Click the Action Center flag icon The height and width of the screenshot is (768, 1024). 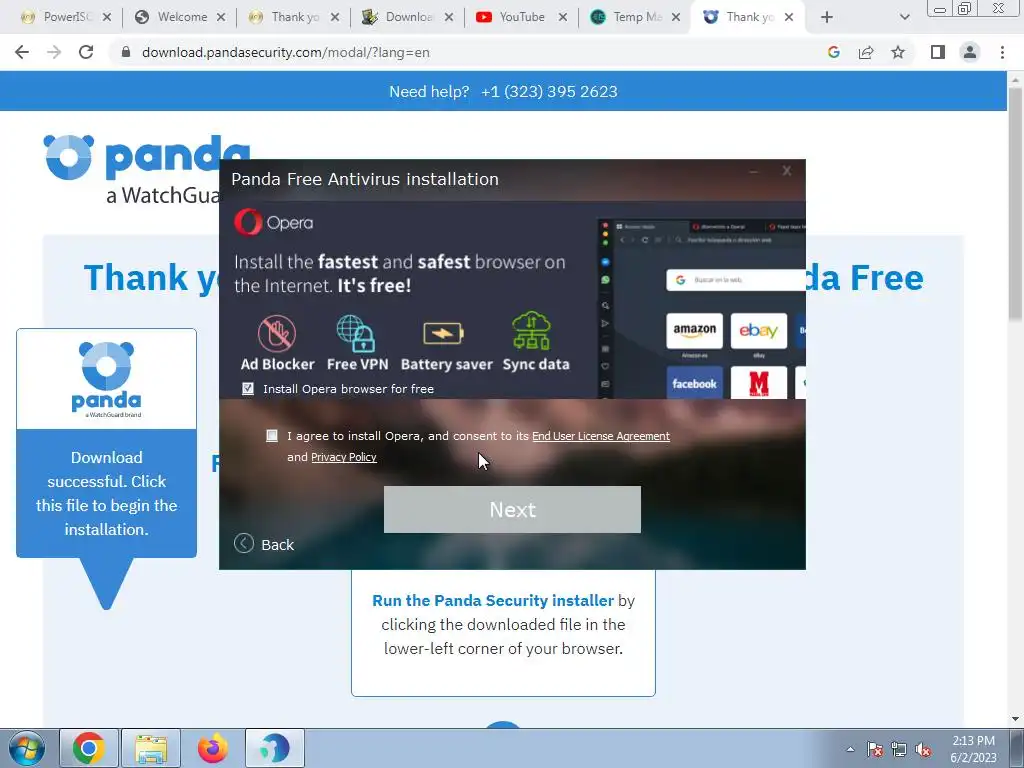tap(875, 749)
